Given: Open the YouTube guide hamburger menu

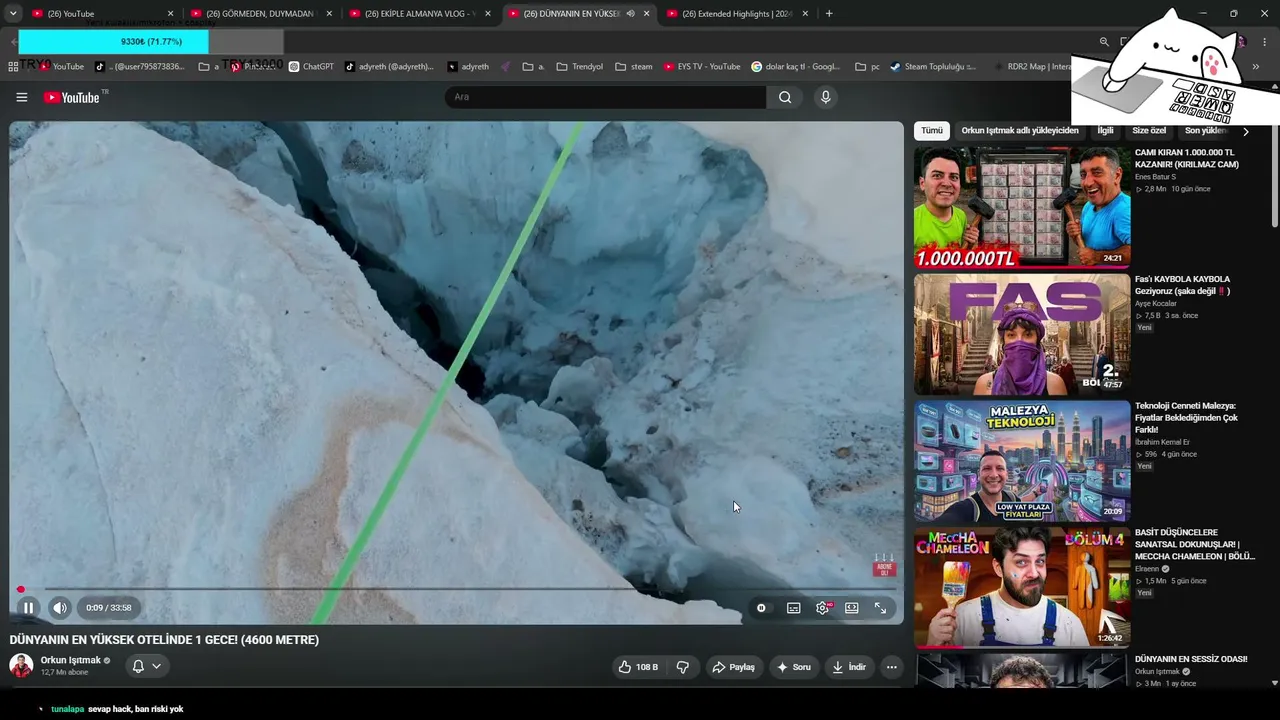Looking at the screenshot, I should 22,97.
